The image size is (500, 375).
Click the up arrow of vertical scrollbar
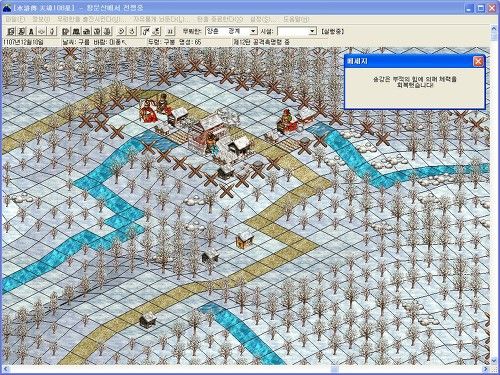click(494, 28)
